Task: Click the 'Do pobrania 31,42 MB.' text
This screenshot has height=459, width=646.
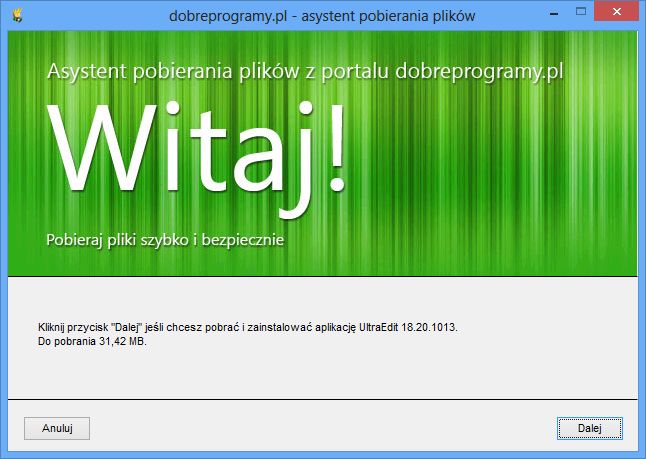Action: 92,342
